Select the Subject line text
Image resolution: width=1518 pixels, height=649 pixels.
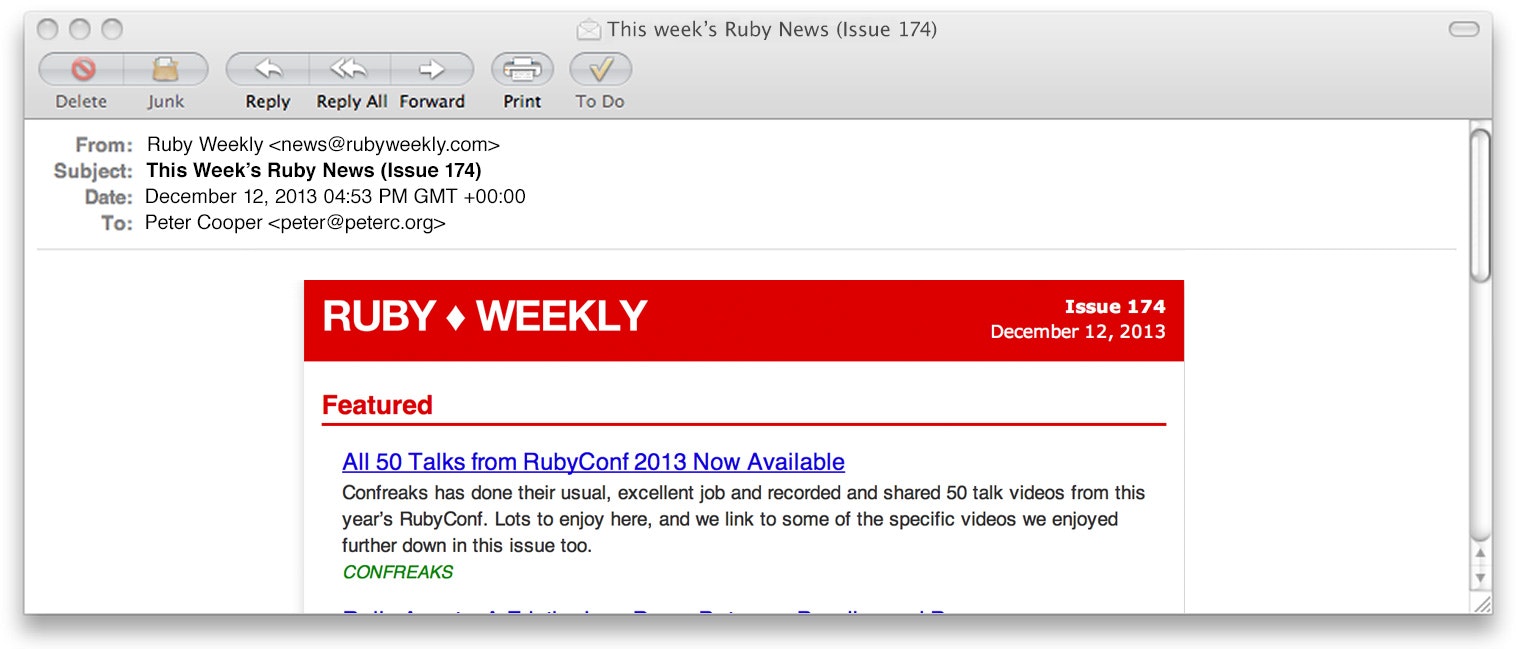coord(312,170)
